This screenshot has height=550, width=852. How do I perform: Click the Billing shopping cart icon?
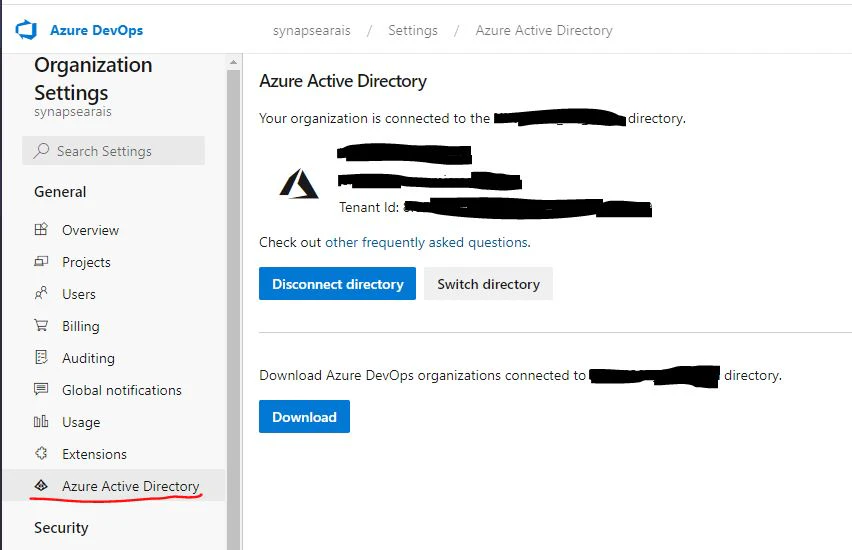coord(41,326)
